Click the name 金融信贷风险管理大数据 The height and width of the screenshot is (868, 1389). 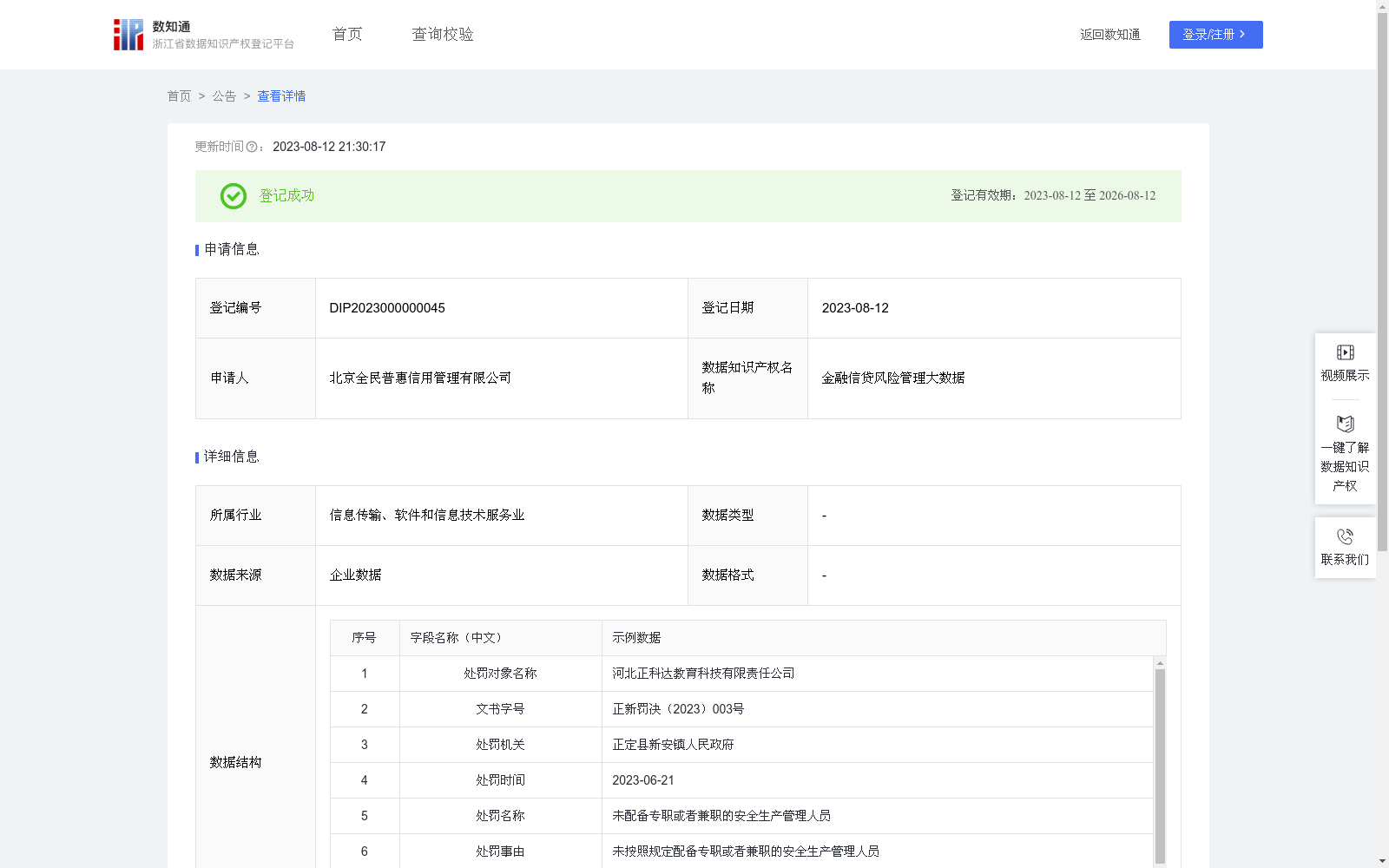coord(893,378)
